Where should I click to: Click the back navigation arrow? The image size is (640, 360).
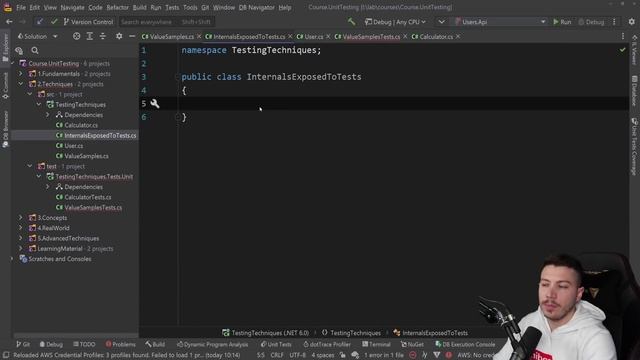[9, 22]
